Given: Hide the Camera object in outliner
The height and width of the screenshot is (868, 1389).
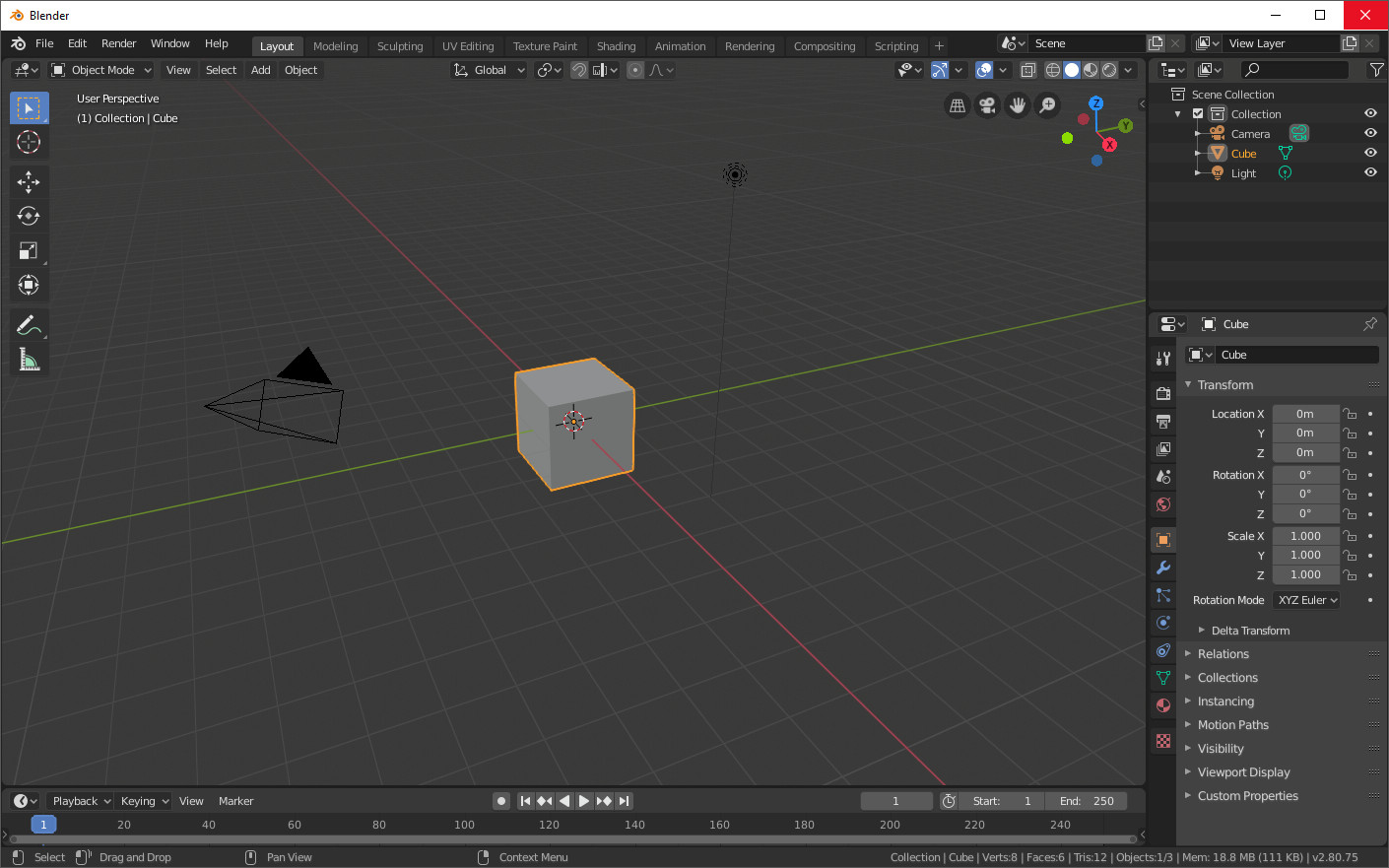Looking at the screenshot, I should tap(1370, 133).
